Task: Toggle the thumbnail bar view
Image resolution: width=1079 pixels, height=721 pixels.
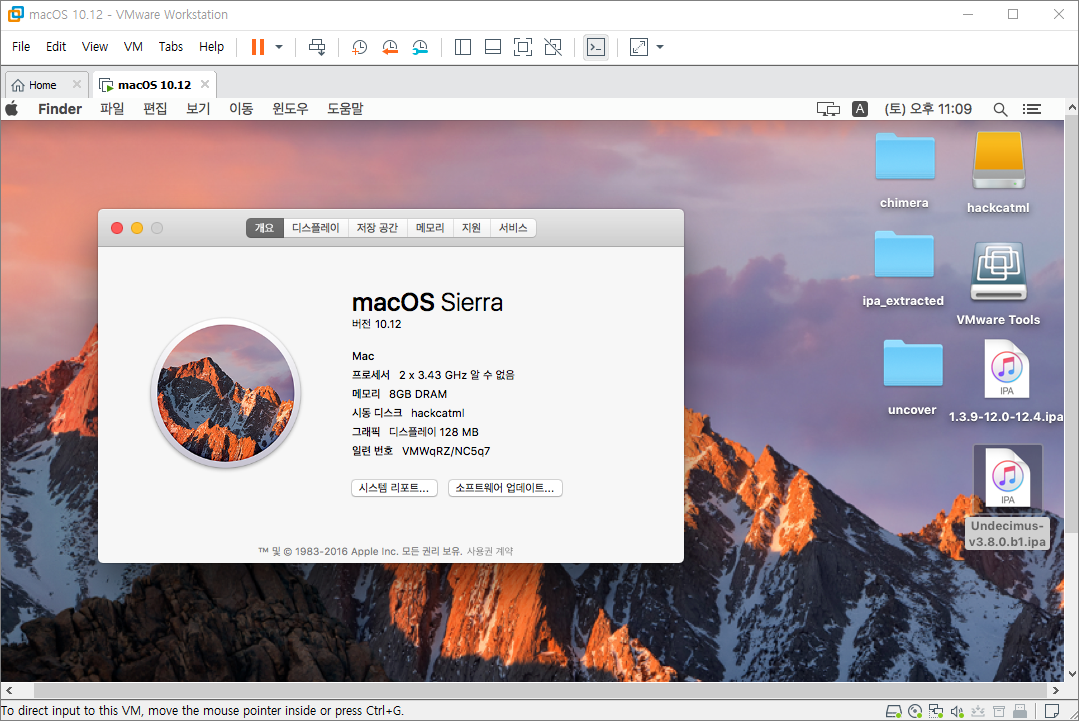Action: (x=493, y=47)
